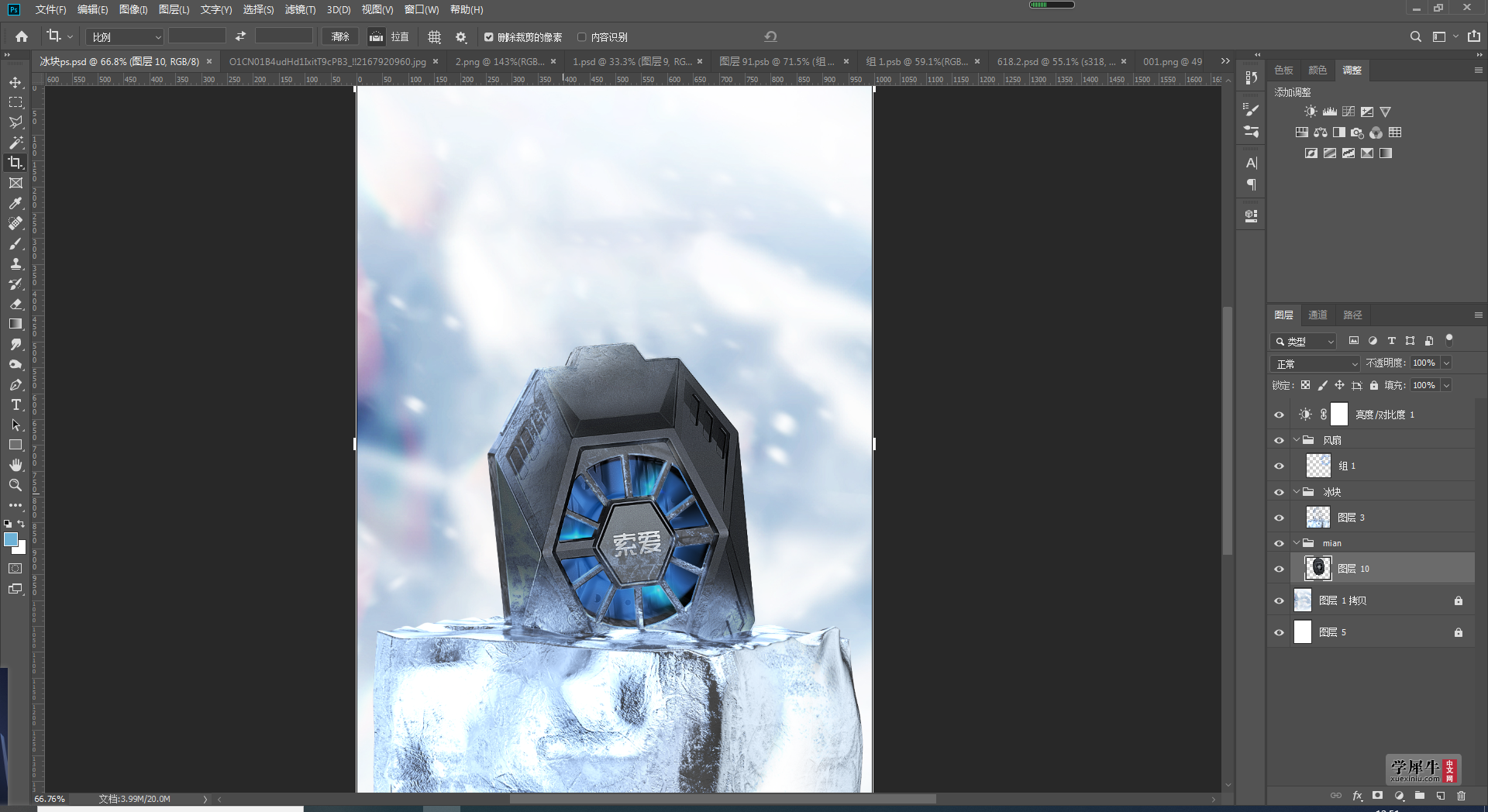Show more document tabs chevron
The image size is (1488, 812).
[1225, 61]
